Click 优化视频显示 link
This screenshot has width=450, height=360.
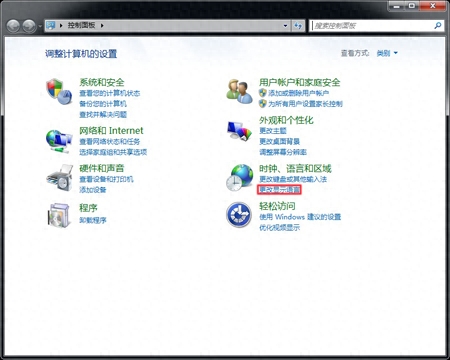280,228
